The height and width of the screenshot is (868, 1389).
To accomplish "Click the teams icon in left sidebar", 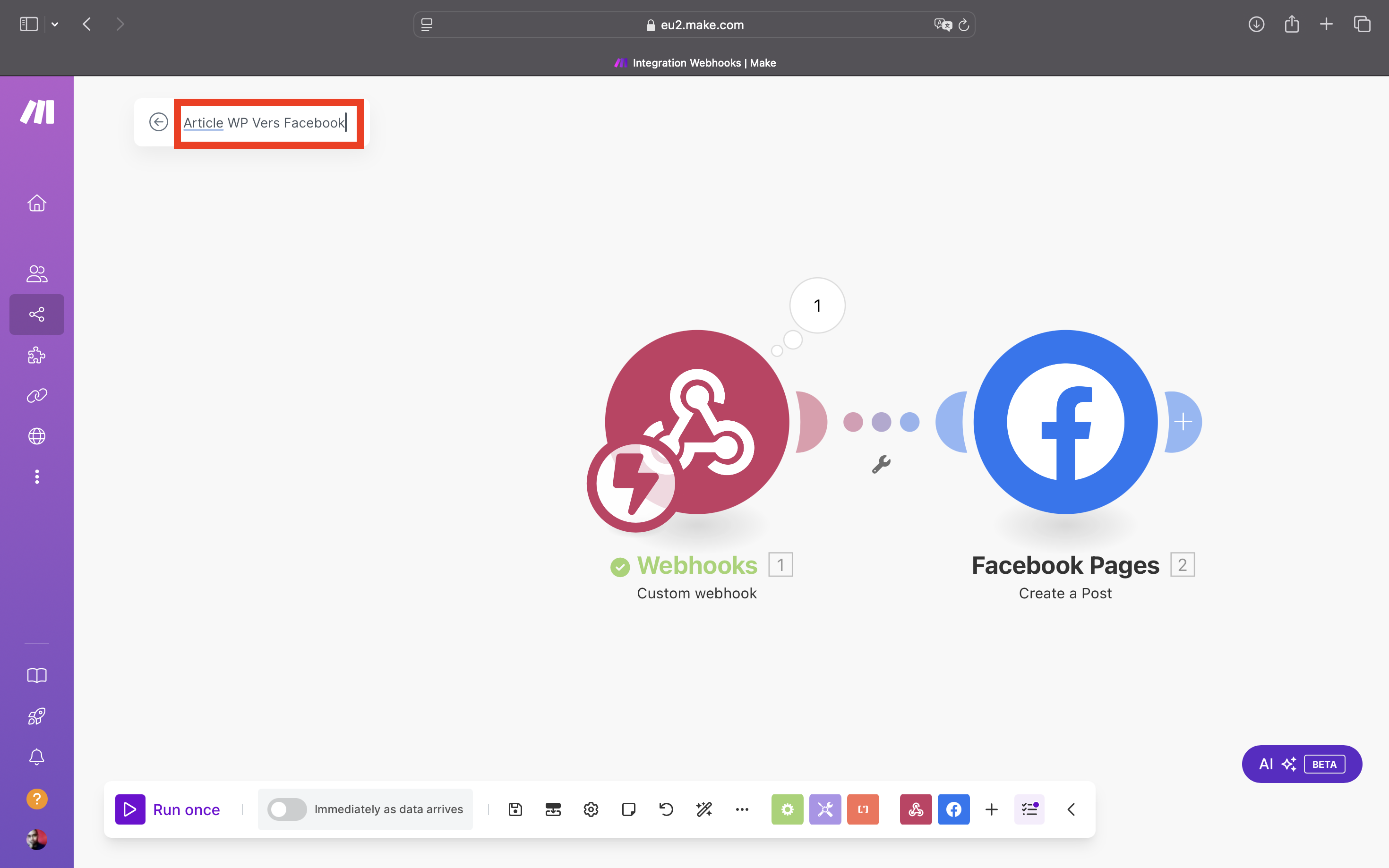I will (x=37, y=273).
